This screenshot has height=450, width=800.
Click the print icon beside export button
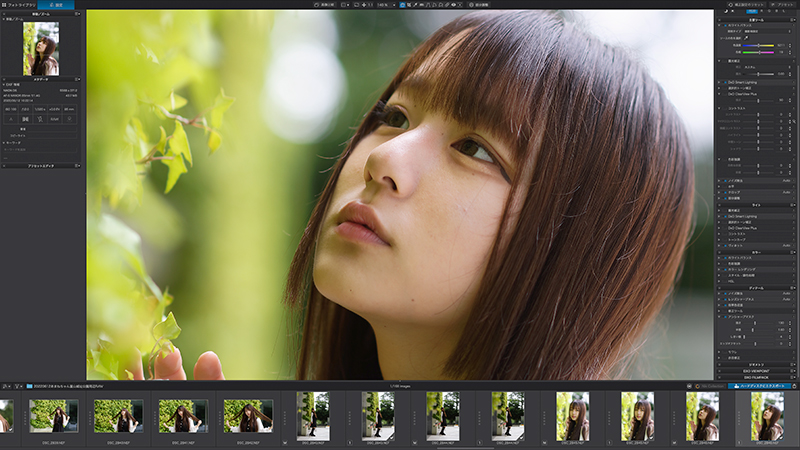point(794,386)
